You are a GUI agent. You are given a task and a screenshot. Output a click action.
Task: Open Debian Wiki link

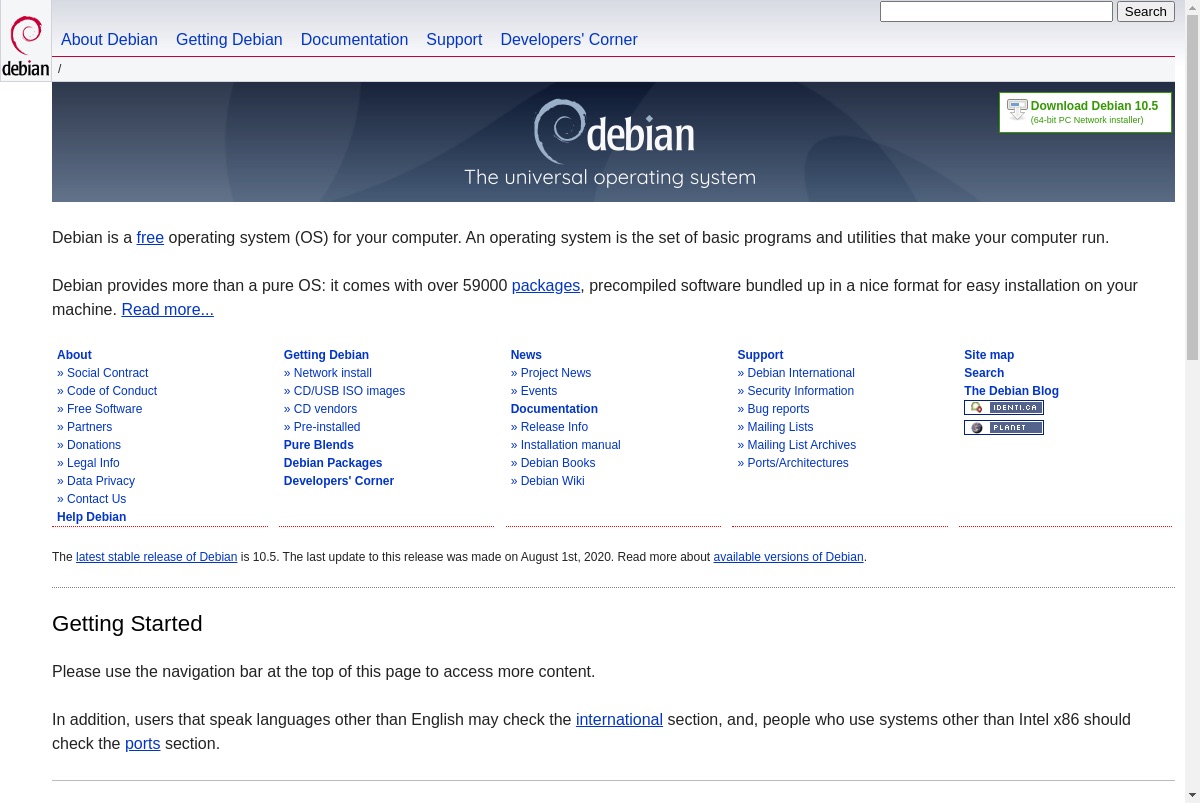(x=552, y=481)
